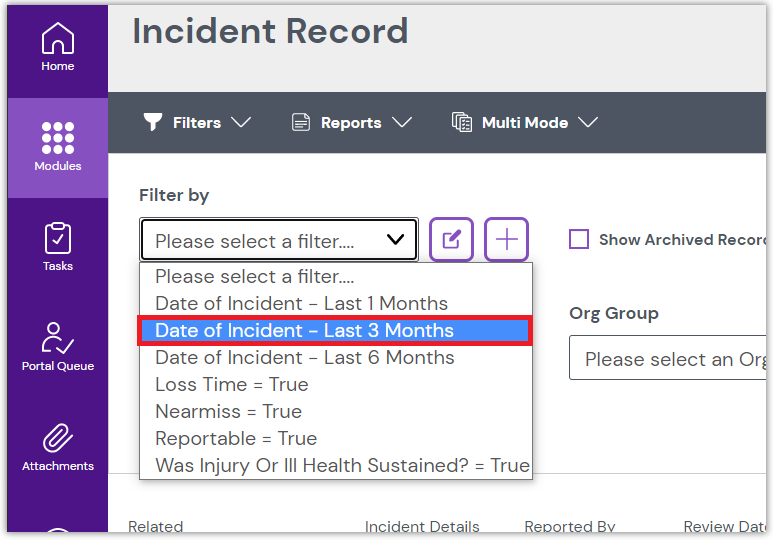Click the funnel Filters icon
Image resolution: width=773 pixels, height=540 pixels.
152,122
